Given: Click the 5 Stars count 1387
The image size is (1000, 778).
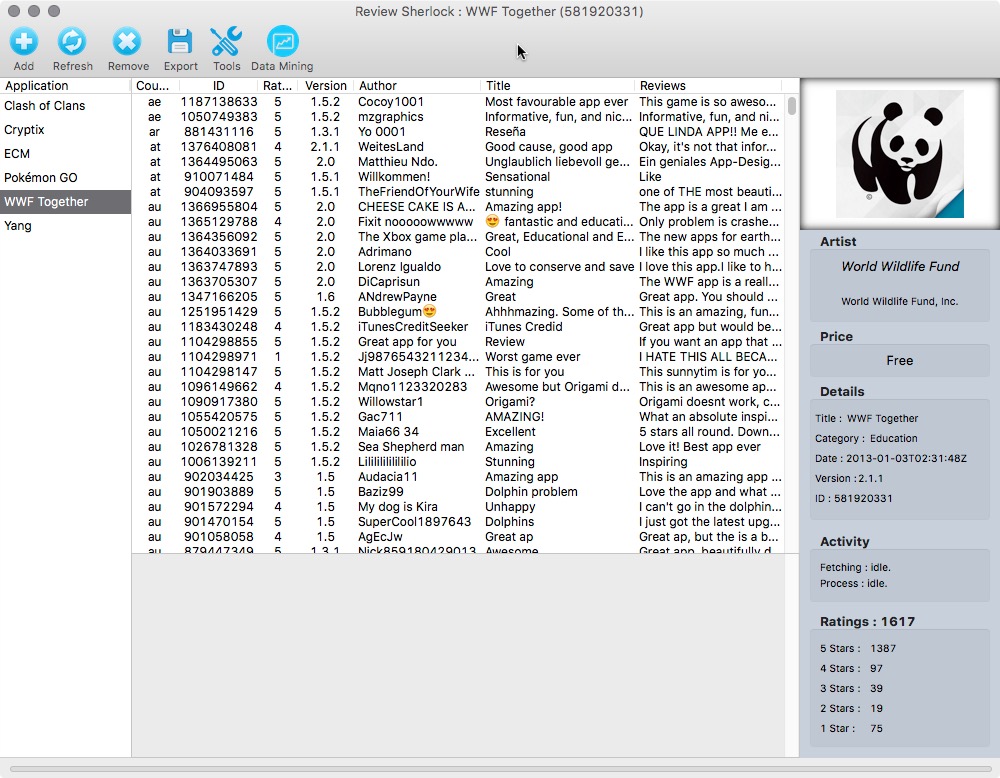Looking at the screenshot, I should [x=883, y=649].
